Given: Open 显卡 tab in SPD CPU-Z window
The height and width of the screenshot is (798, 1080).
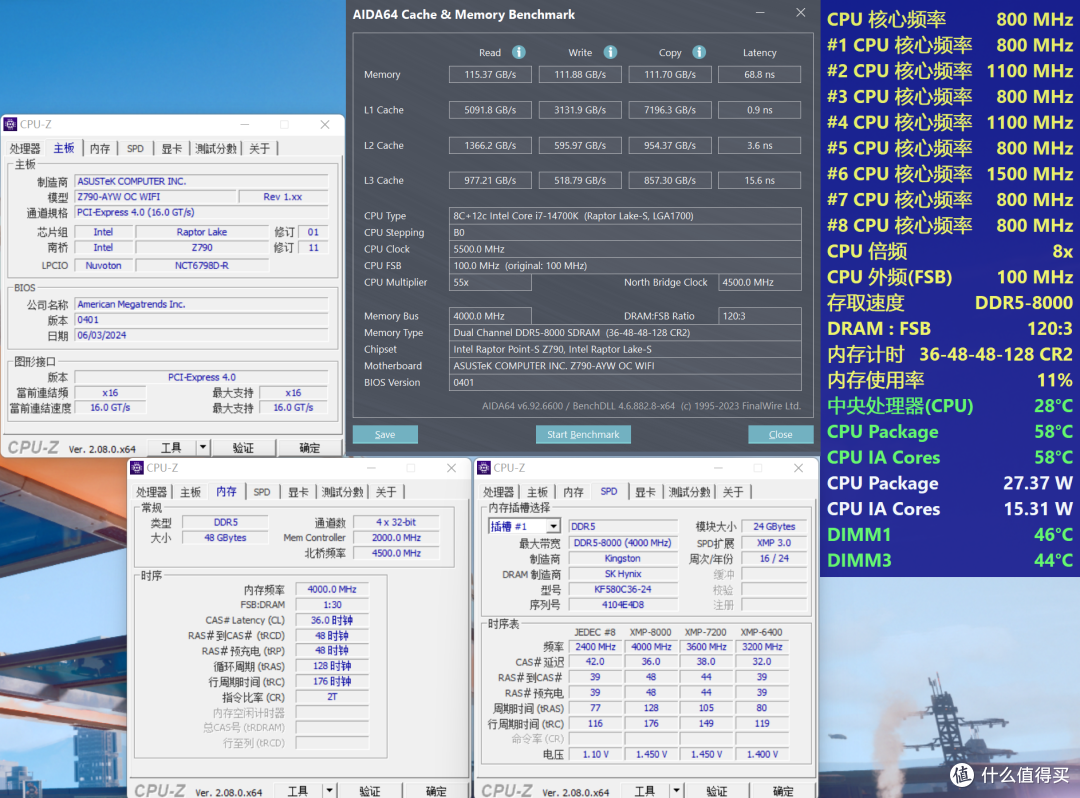Looking at the screenshot, I should (x=645, y=492).
